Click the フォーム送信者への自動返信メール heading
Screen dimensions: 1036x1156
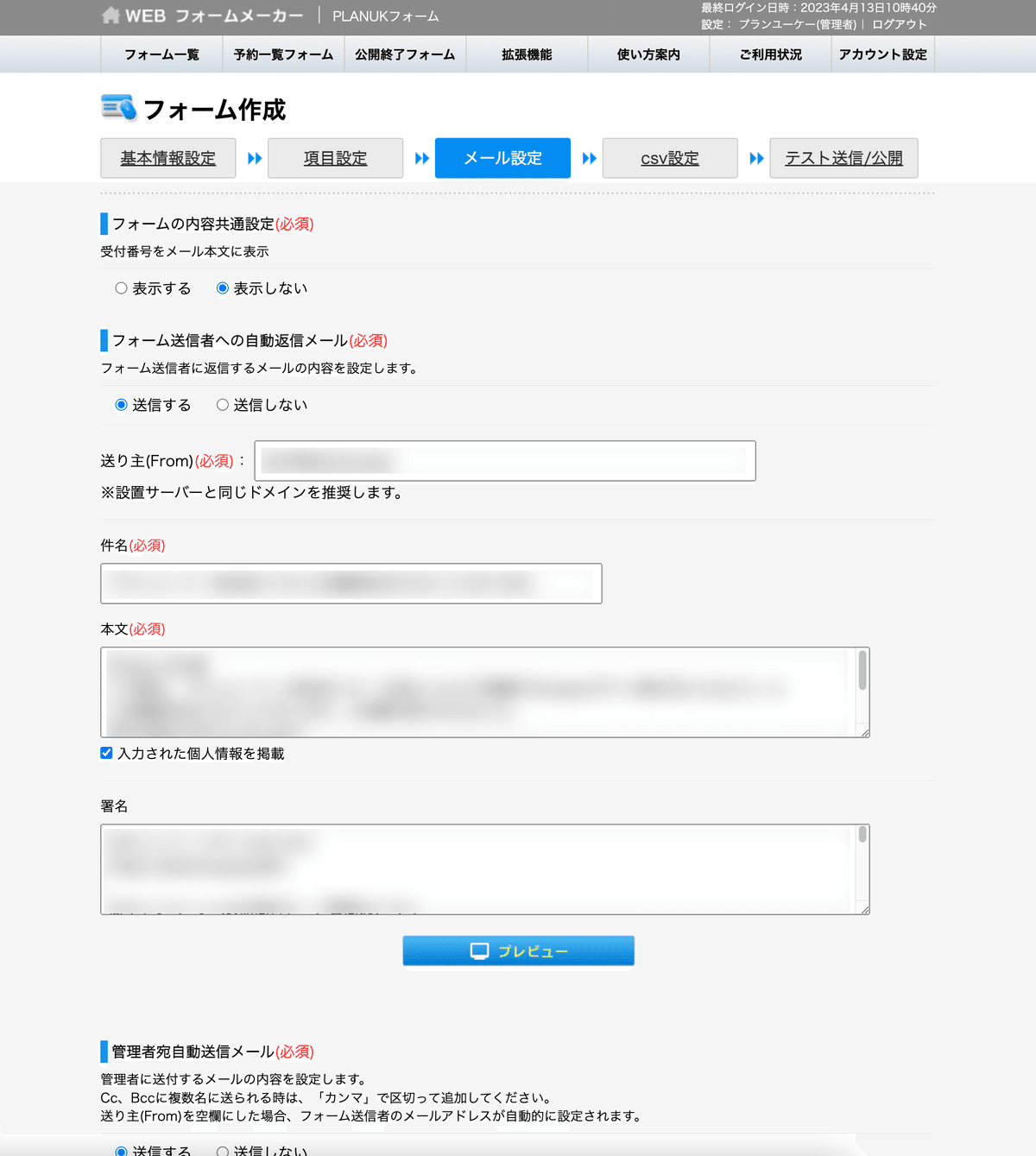(230, 340)
